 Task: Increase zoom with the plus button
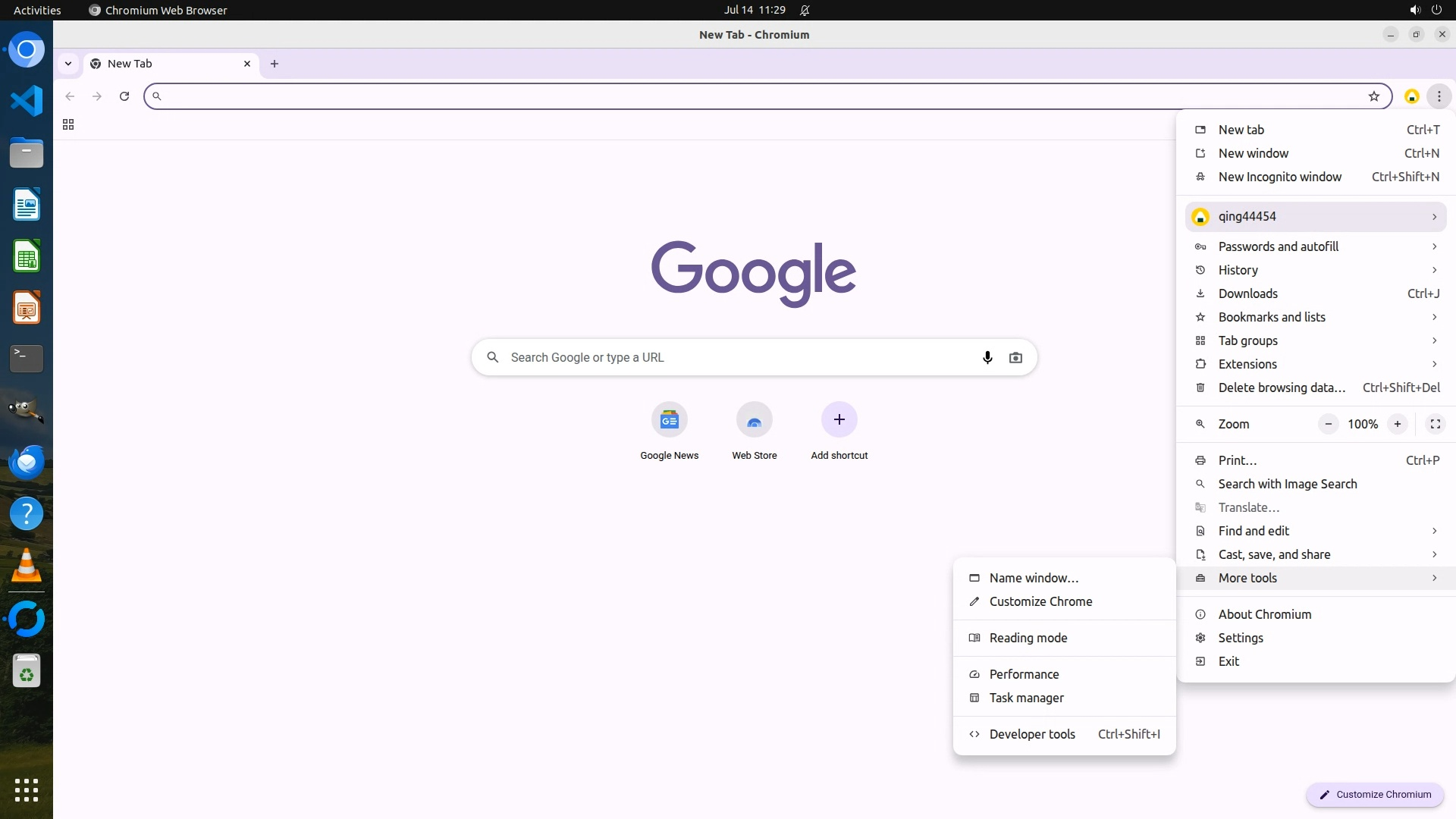point(1397,424)
